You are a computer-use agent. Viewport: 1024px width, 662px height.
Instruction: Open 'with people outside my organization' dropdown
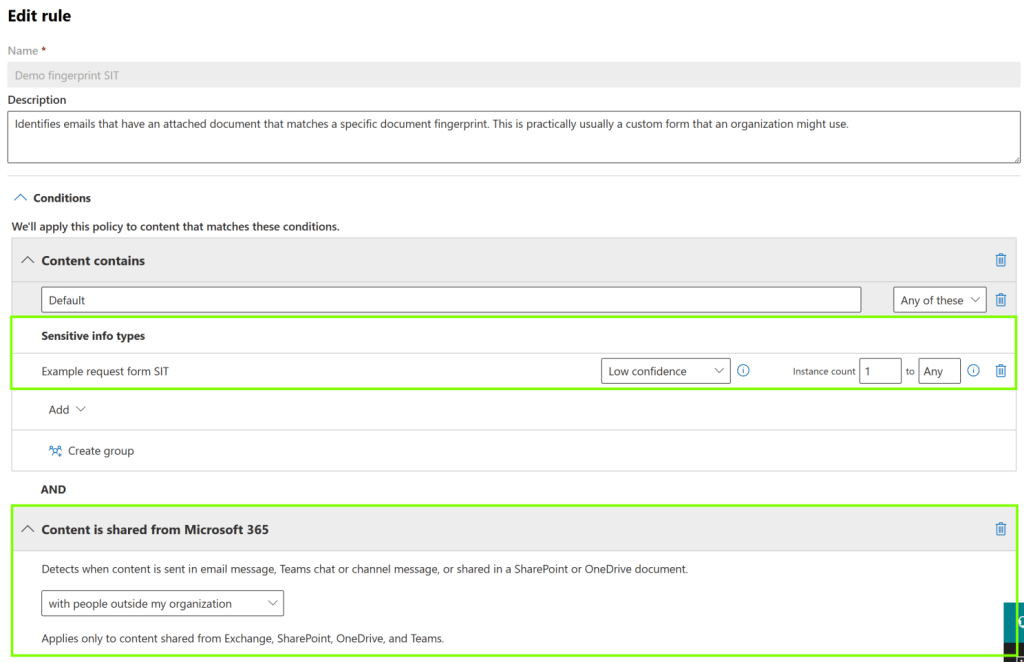point(162,604)
